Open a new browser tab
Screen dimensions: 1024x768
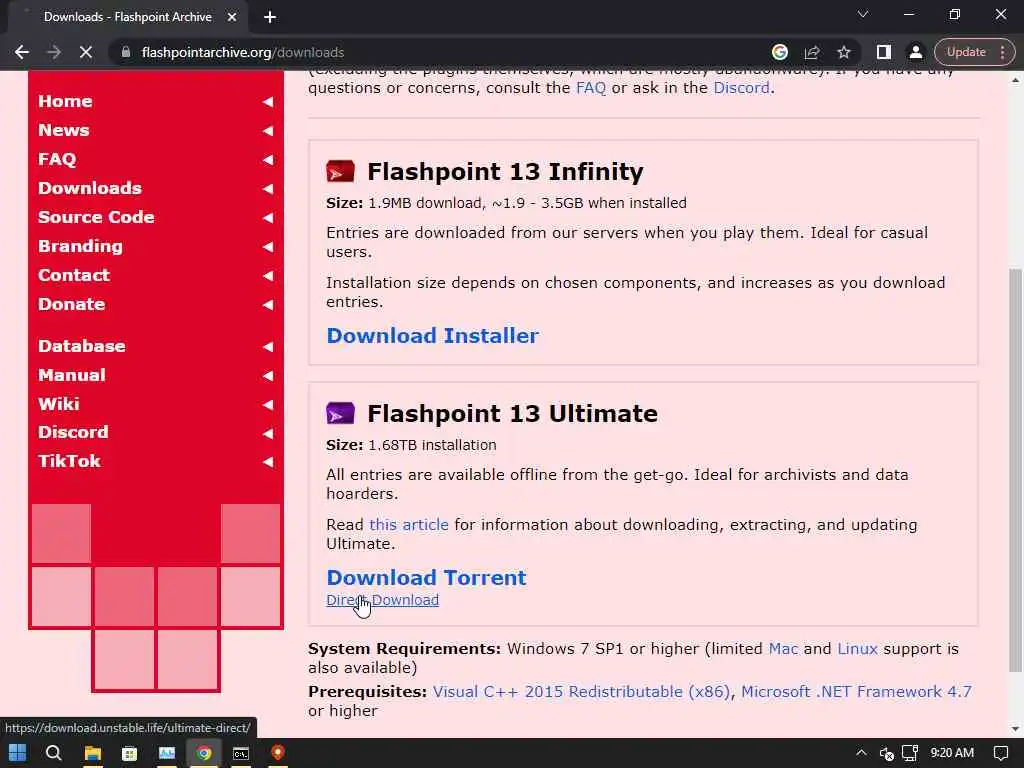point(270,17)
